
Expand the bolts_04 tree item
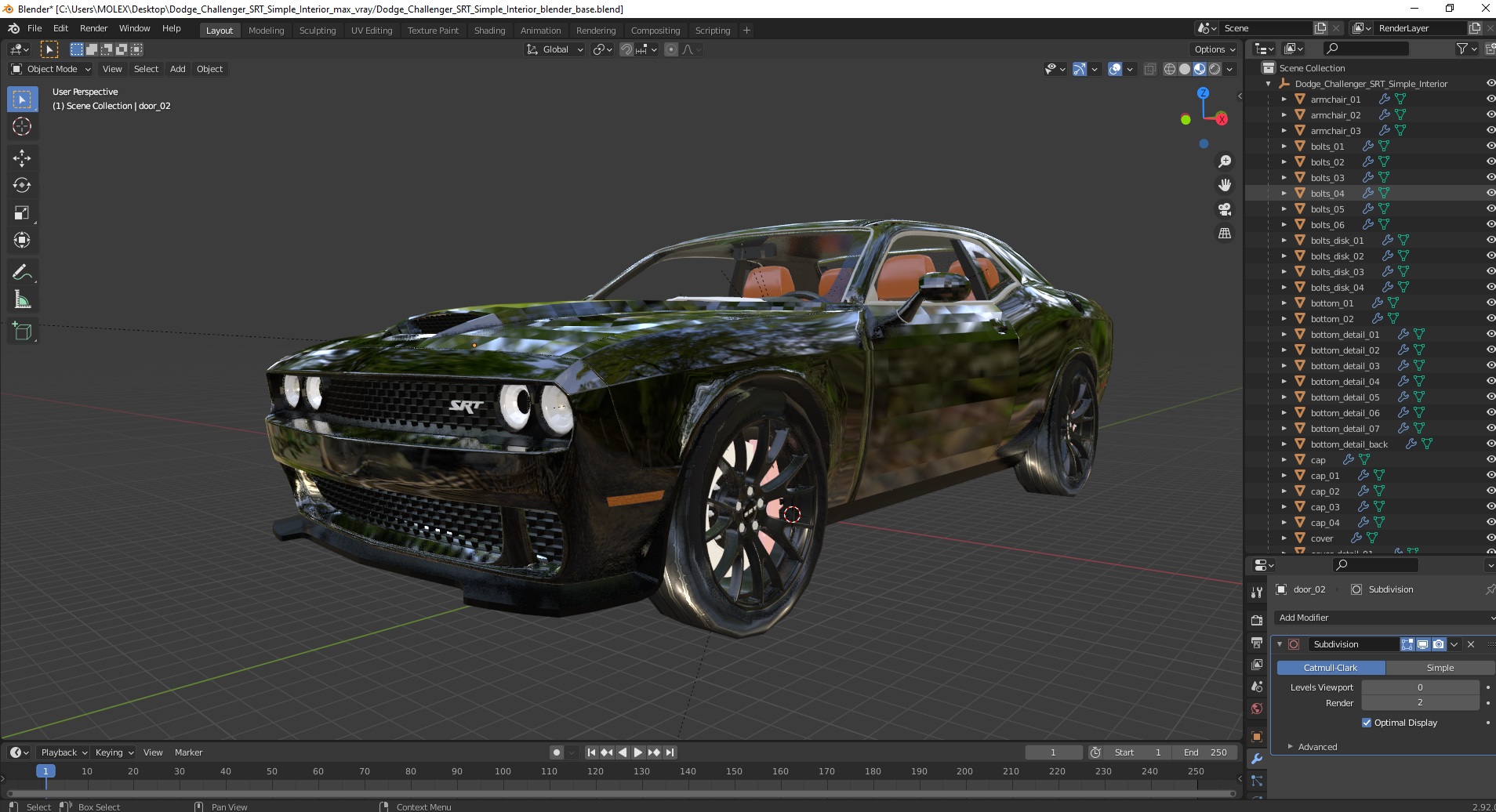tap(1284, 194)
